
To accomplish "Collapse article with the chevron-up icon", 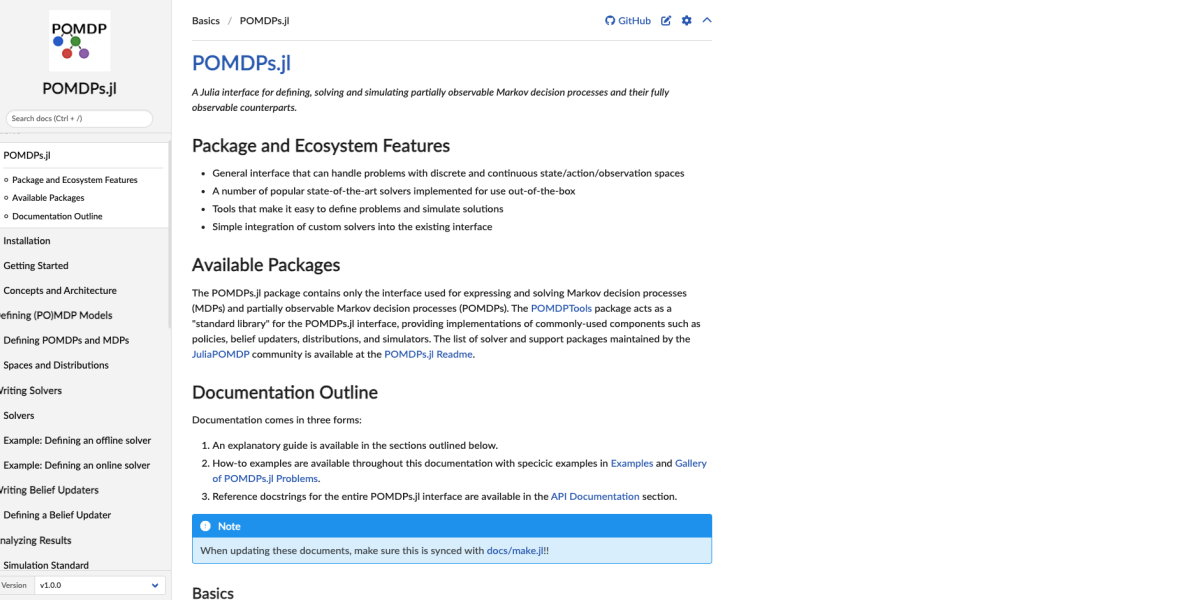I will tap(707, 21).
